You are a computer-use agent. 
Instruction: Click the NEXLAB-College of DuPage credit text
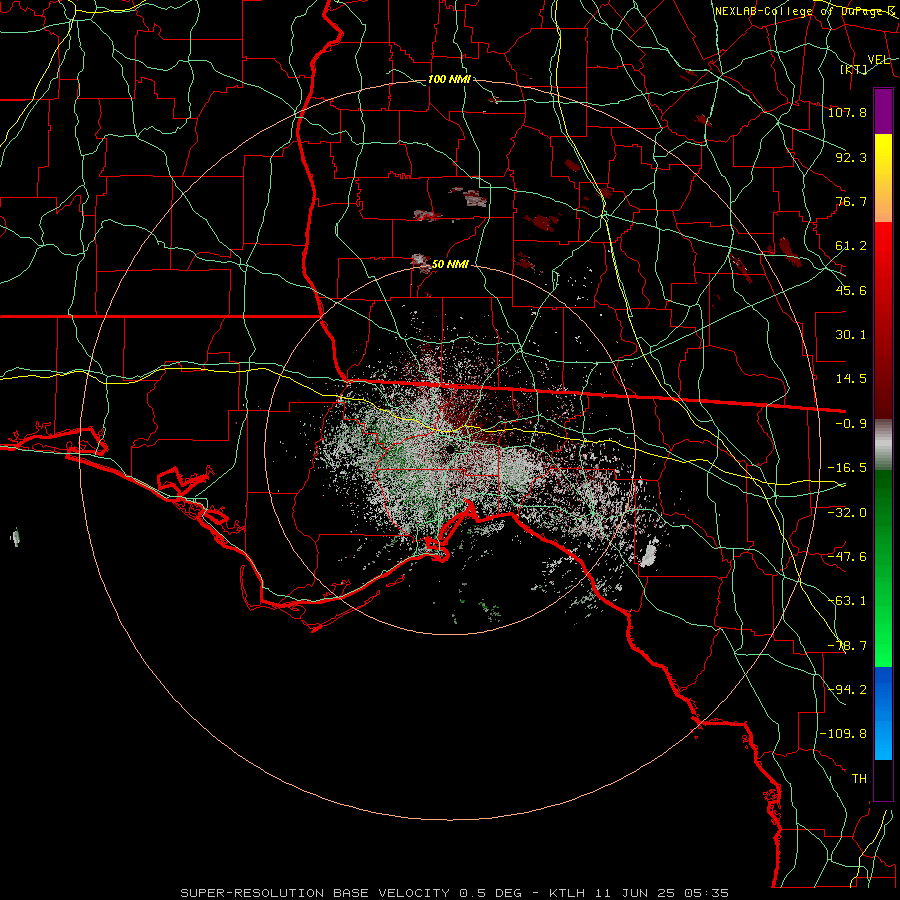click(804, 11)
